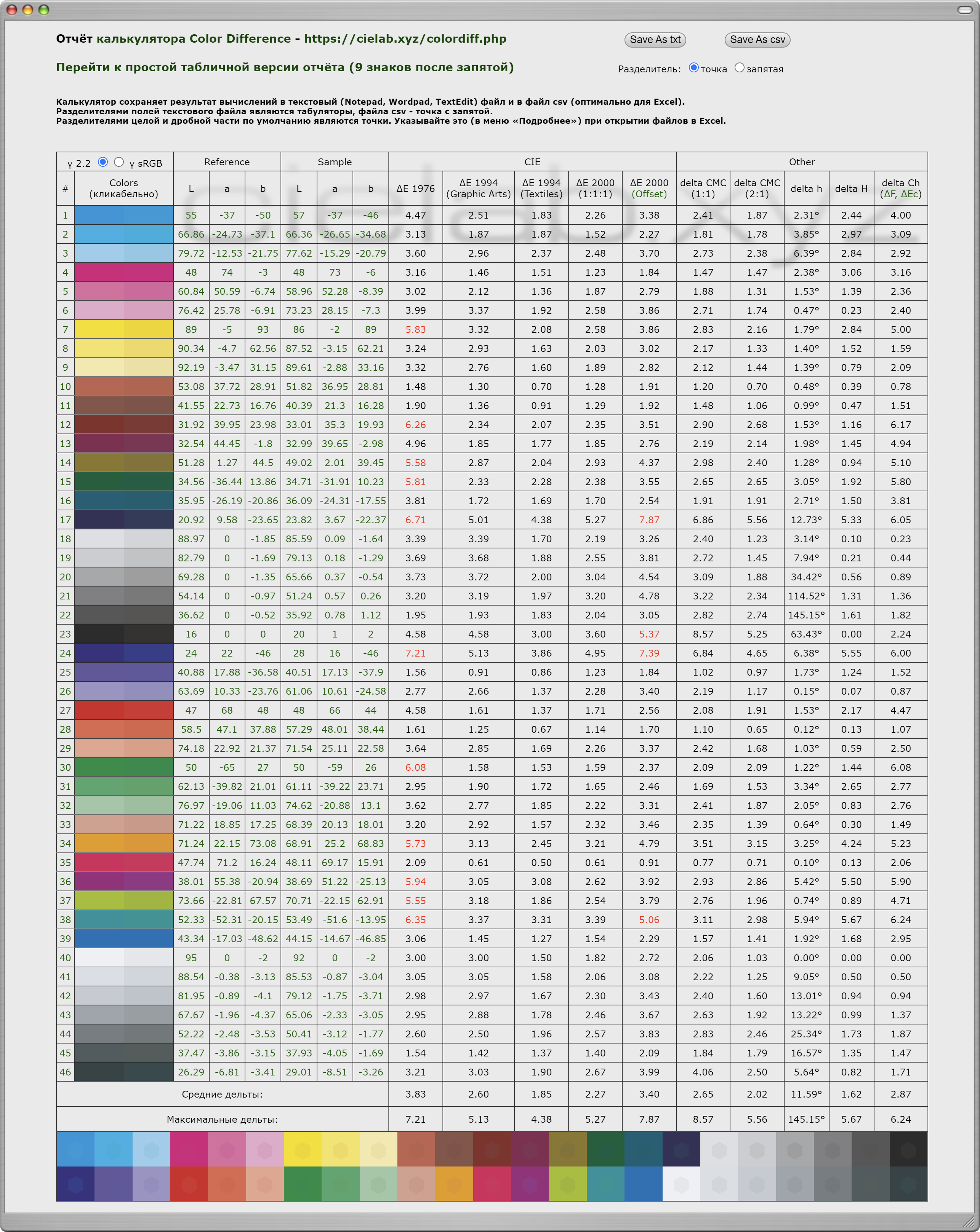Image resolution: width=980 pixels, height=1232 pixels.
Task: Choose the γ 2.2 gamma option
Action: pyautogui.click(x=103, y=162)
